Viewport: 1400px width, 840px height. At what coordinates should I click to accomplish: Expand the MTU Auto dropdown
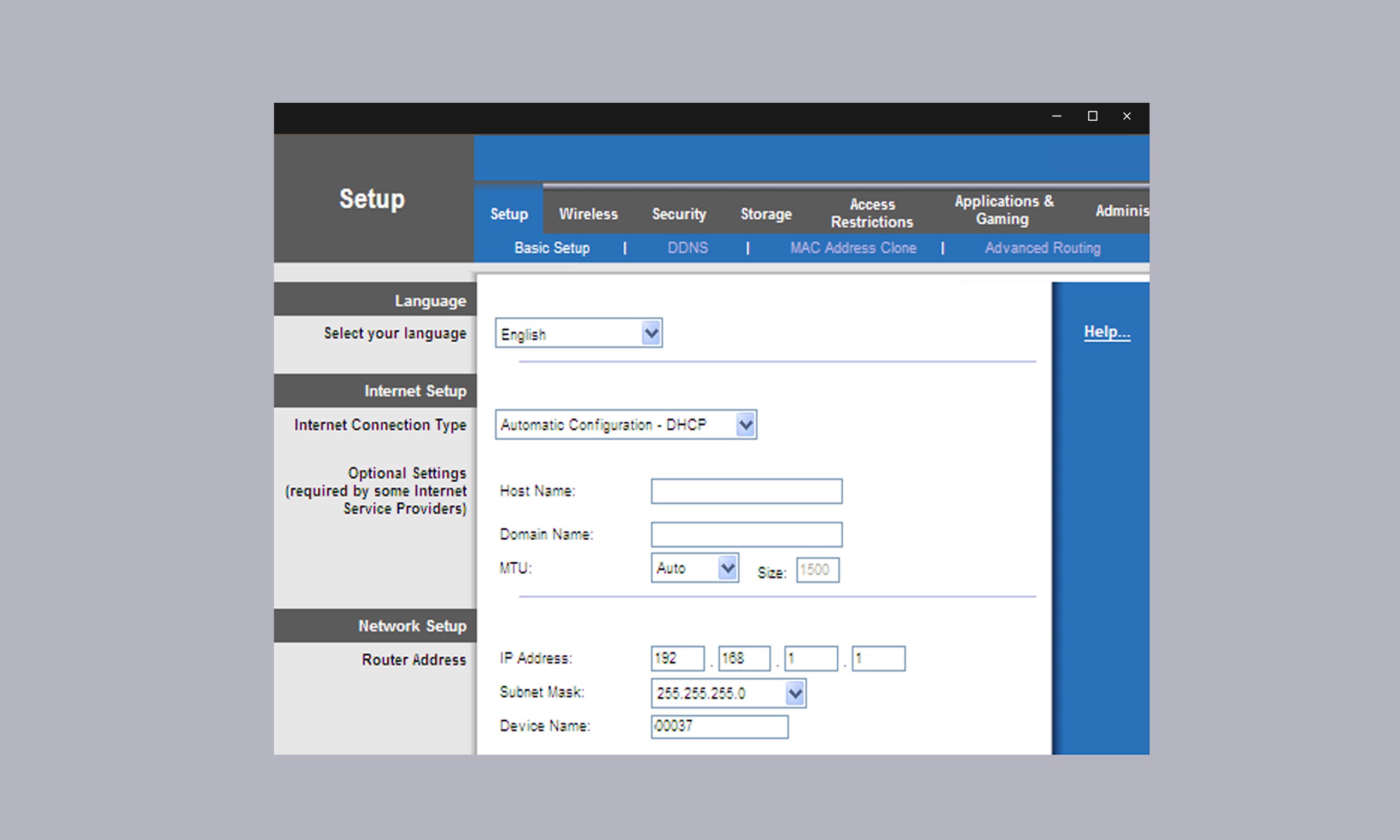pyautogui.click(x=727, y=568)
